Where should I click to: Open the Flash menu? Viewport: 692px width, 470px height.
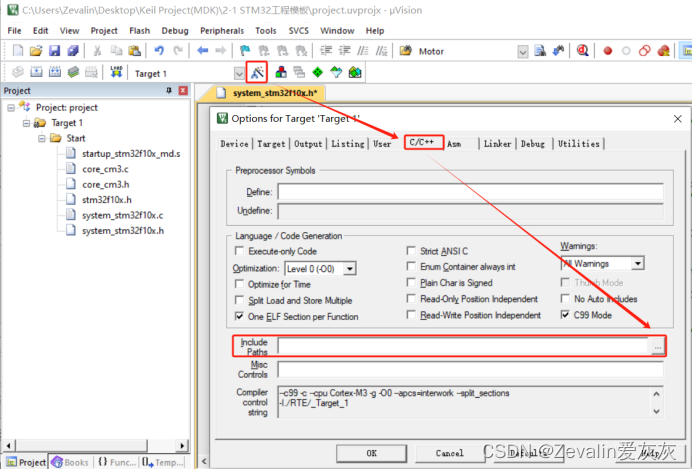139,30
